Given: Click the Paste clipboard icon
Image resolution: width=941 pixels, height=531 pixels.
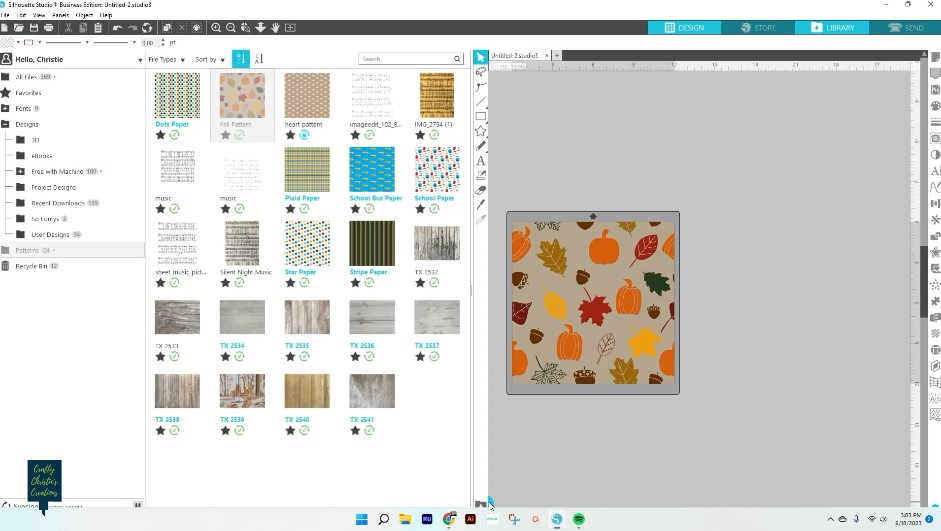Looking at the screenshot, I should 98,28.
